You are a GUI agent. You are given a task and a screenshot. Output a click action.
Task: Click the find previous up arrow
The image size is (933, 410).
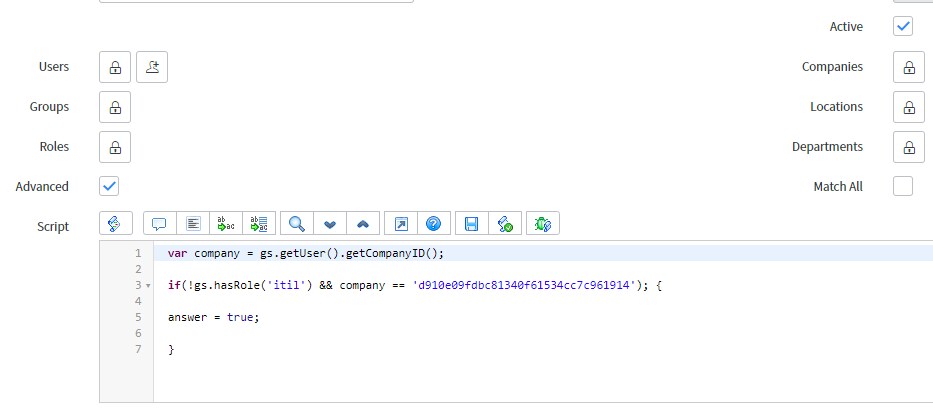[x=363, y=224]
